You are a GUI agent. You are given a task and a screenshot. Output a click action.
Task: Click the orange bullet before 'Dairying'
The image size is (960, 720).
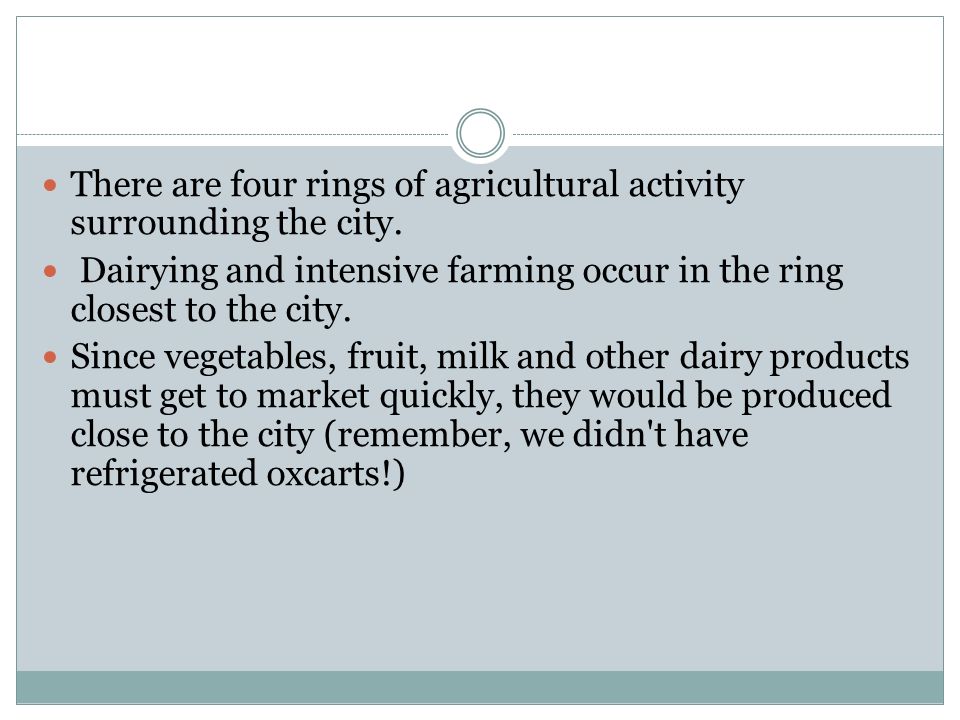click(x=50, y=271)
